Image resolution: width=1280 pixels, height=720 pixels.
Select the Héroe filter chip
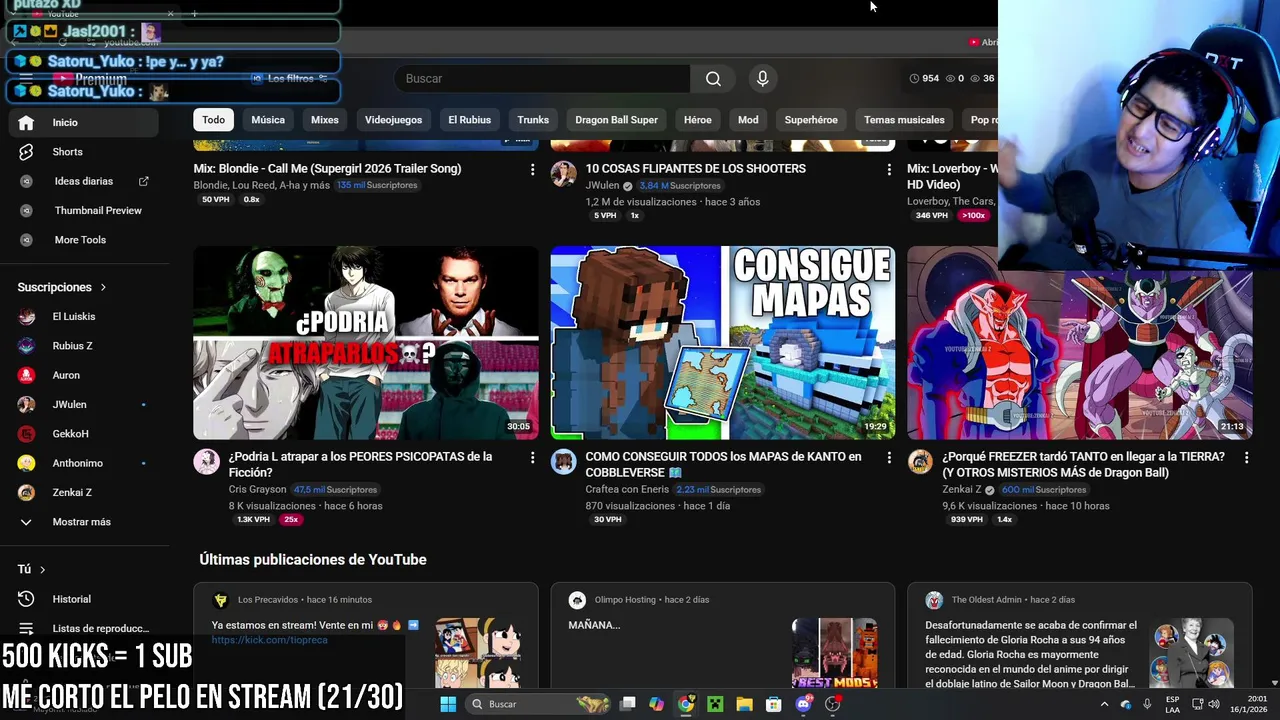click(x=698, y=120)
